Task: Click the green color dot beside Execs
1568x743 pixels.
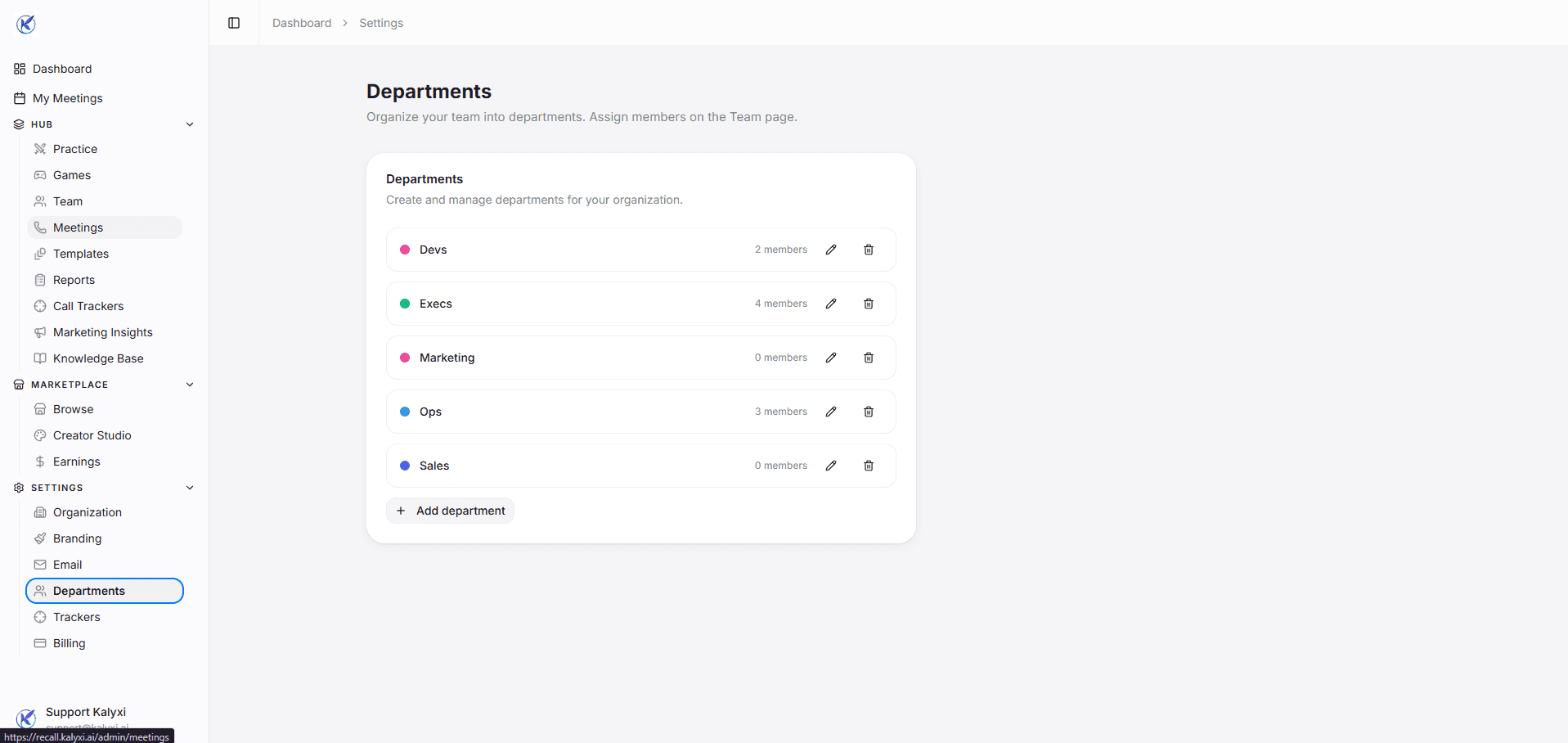Action: [x=405, y=304]
